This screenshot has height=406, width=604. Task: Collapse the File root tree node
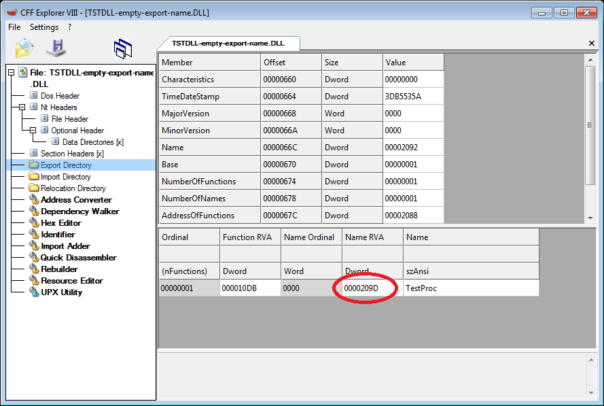[x=12, y=72]
